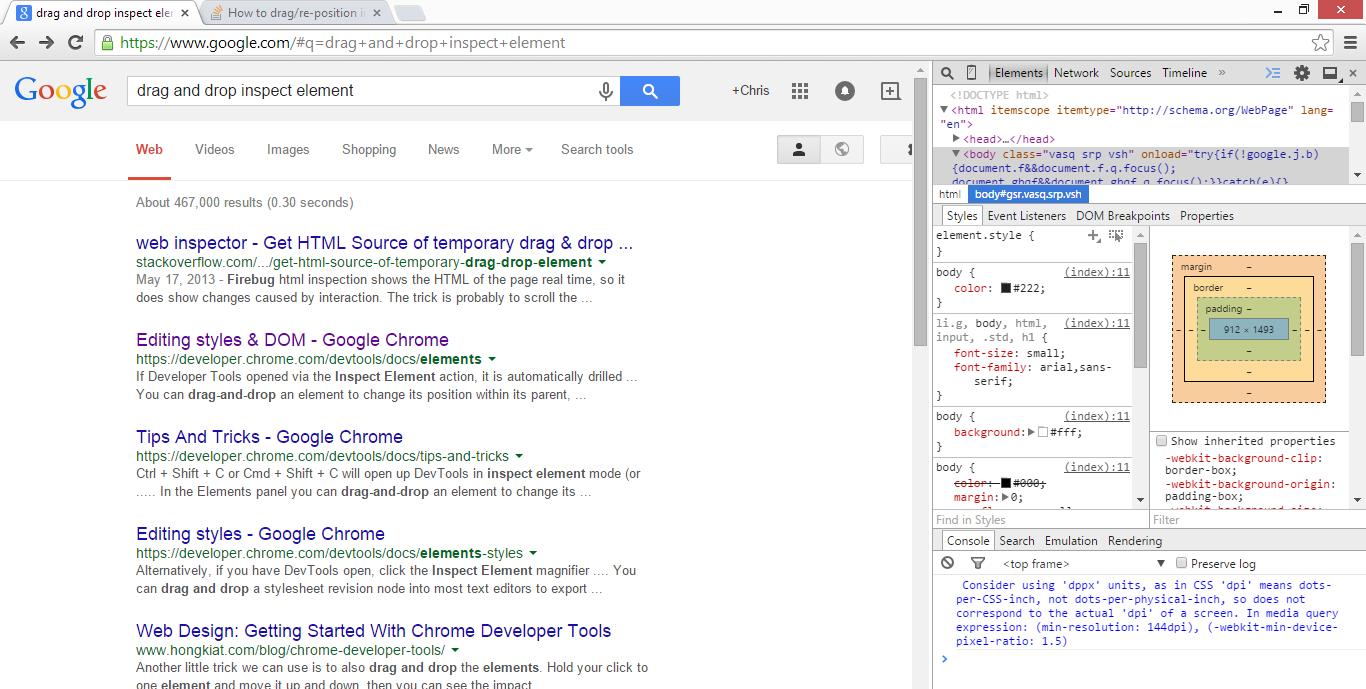Open the console filter funnel
The image size is (1366, 689).
click(x=978, y=563)
